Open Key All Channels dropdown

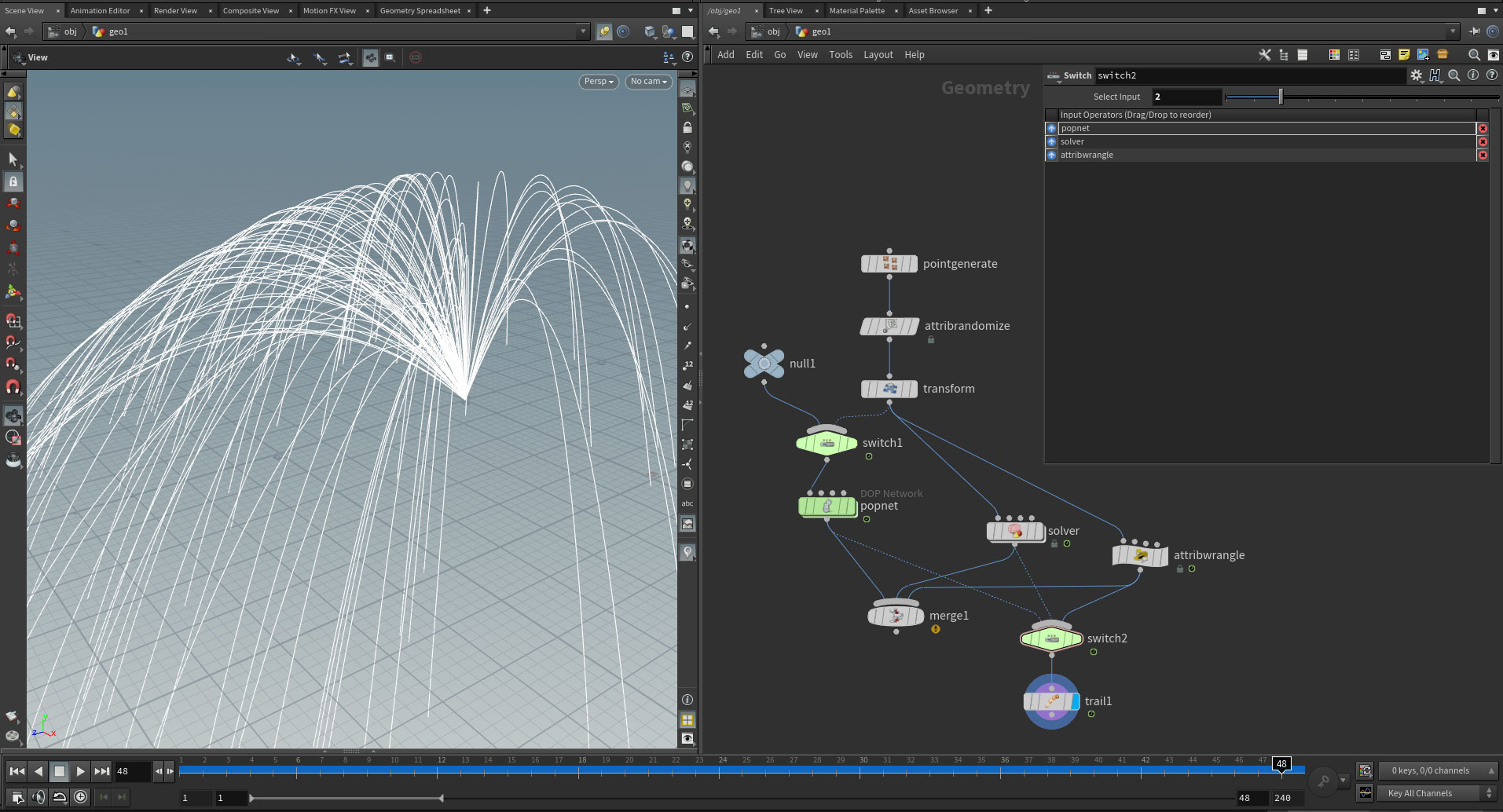(1436, 793)
